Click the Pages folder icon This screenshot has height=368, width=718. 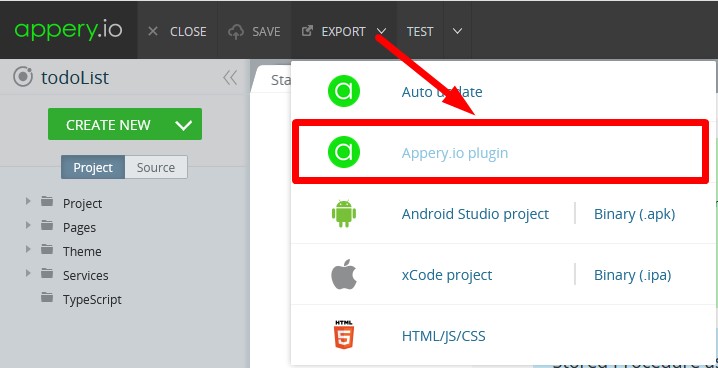pyautogui.click(x=47, y=226)
